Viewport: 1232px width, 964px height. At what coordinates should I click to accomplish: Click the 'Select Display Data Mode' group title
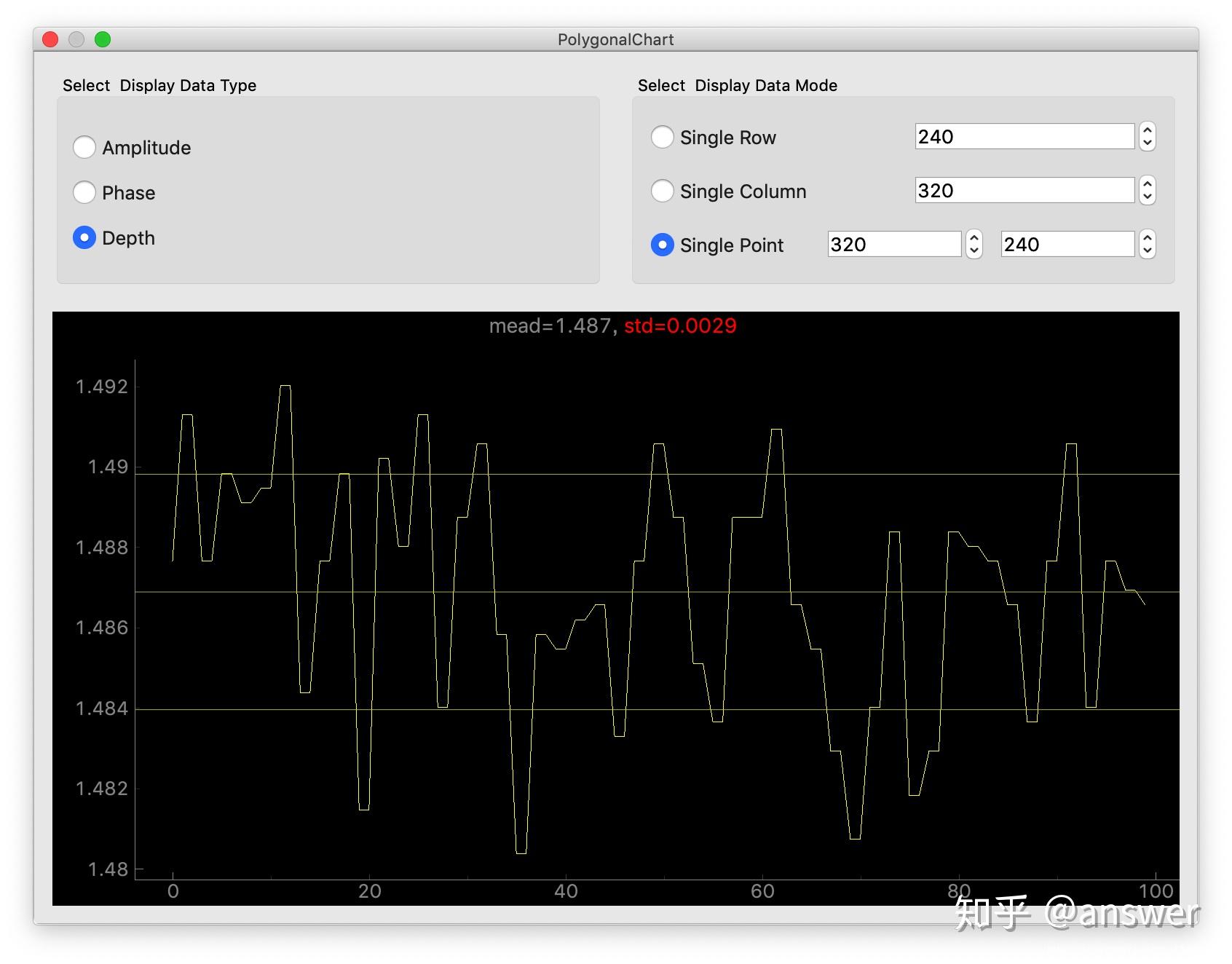pos(738,85)
